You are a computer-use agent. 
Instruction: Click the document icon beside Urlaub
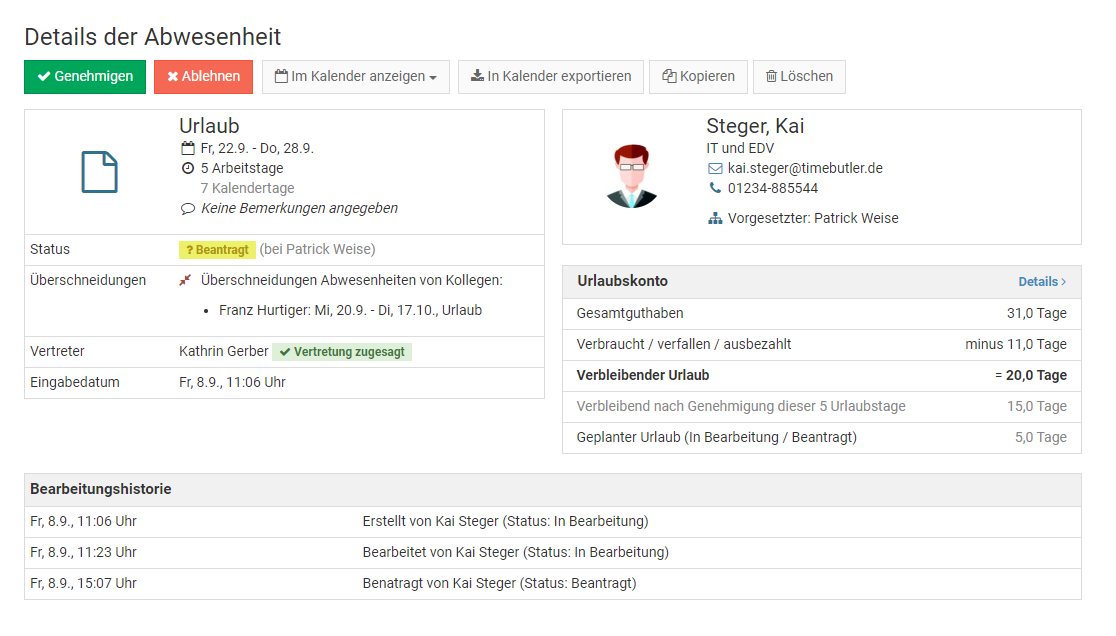(99, 172)
